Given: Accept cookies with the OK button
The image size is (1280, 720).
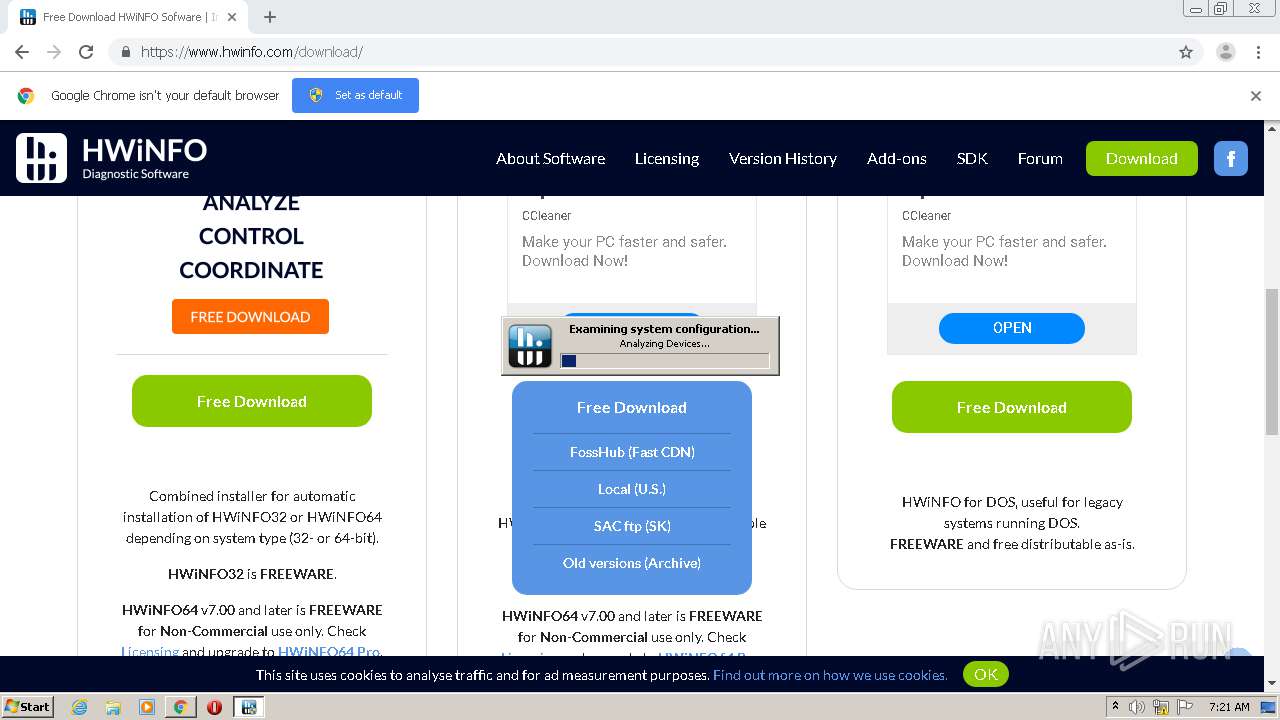Looking at the screenshot, I should pos(986,674).
